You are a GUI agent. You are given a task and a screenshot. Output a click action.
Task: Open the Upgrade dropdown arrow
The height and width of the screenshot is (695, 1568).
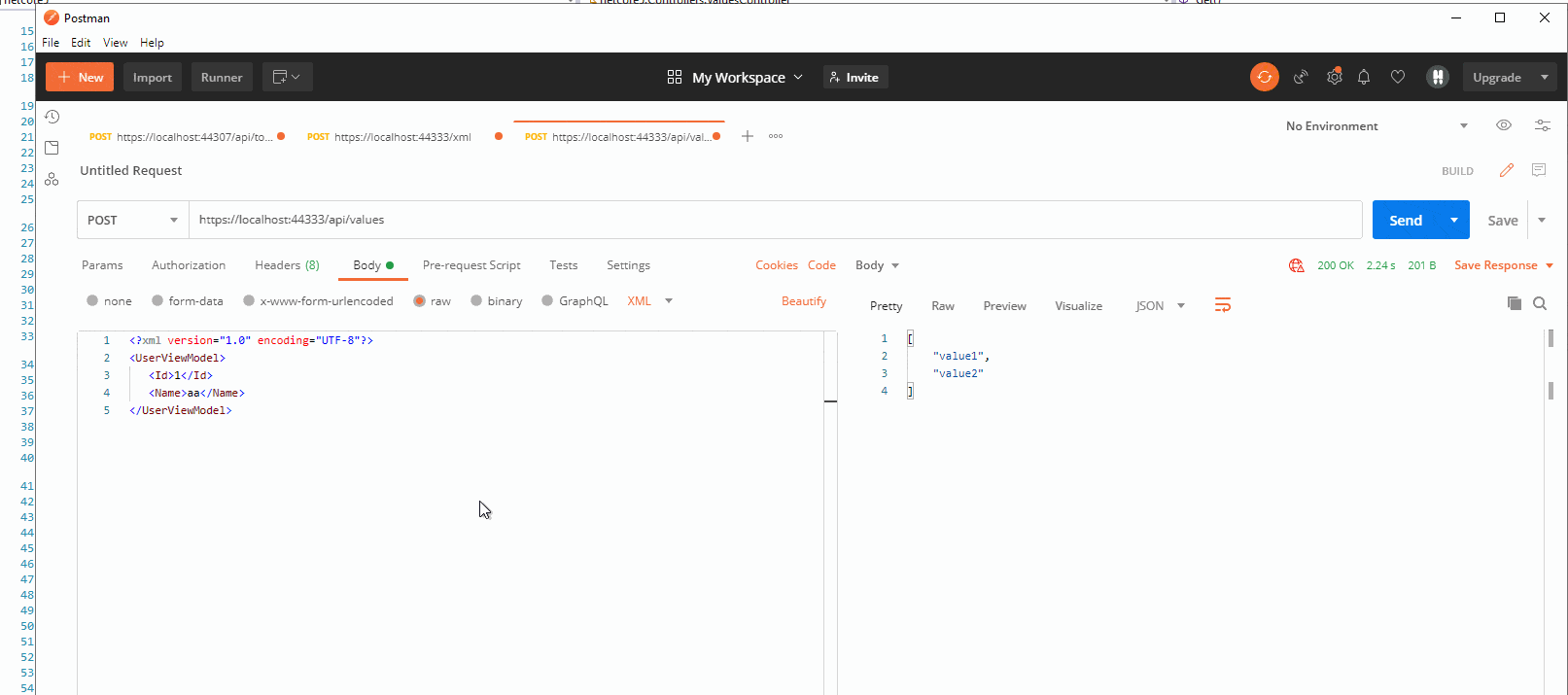point(1545,77)
